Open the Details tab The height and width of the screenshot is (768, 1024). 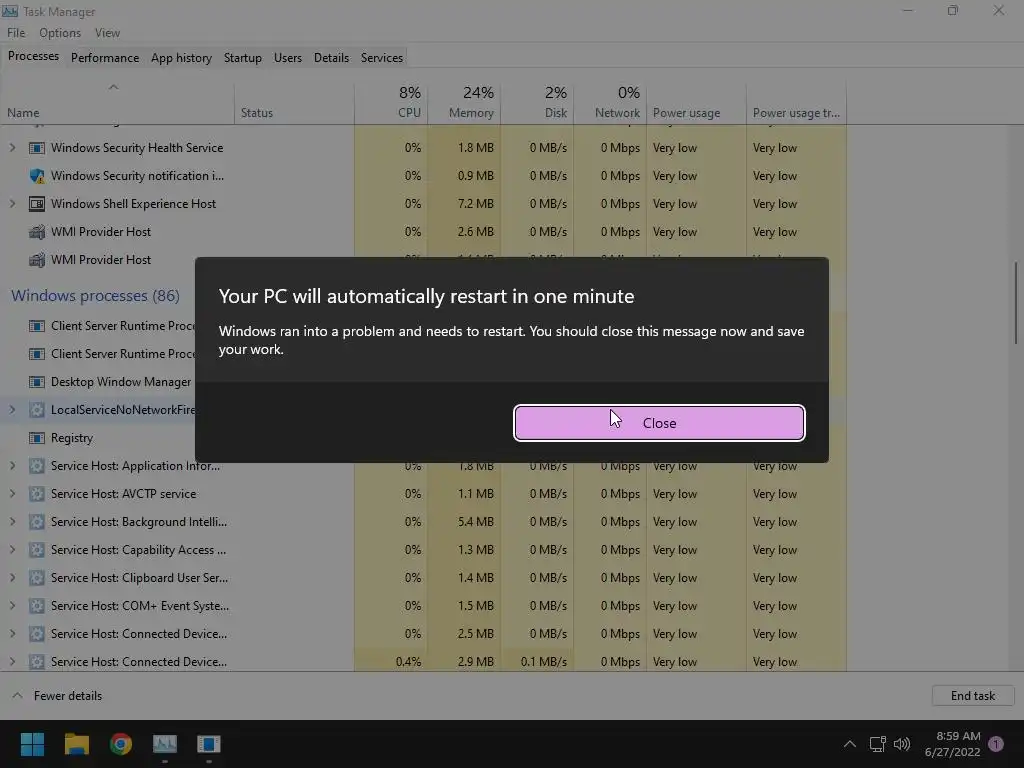tap(331, 57)
